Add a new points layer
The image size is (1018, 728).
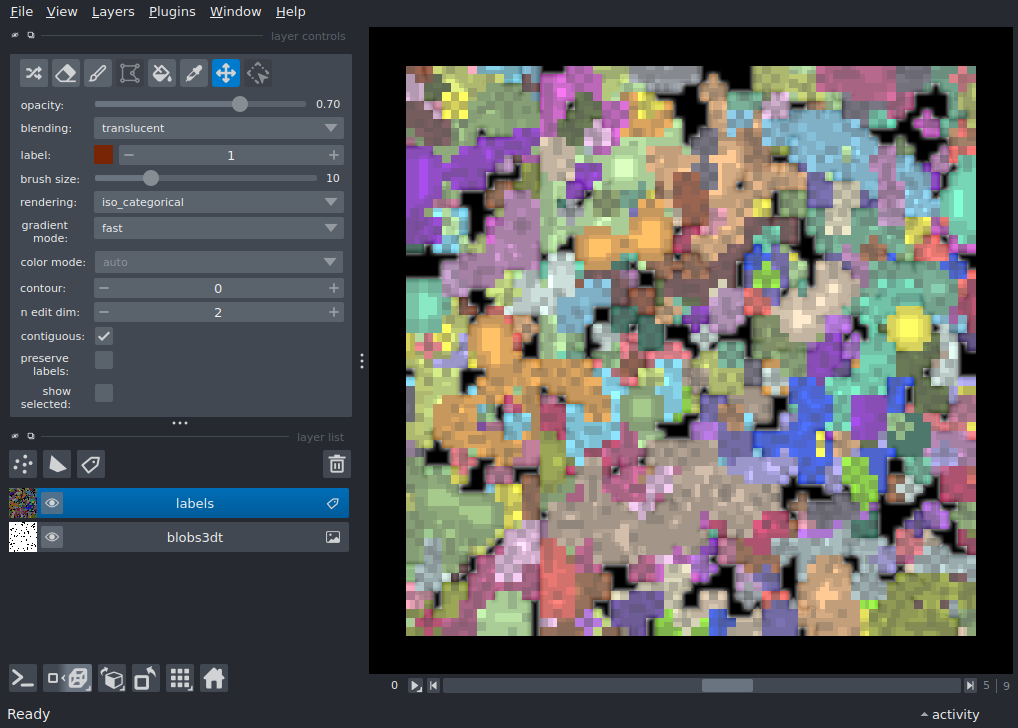pyautogui.click(x=23, y=464)
